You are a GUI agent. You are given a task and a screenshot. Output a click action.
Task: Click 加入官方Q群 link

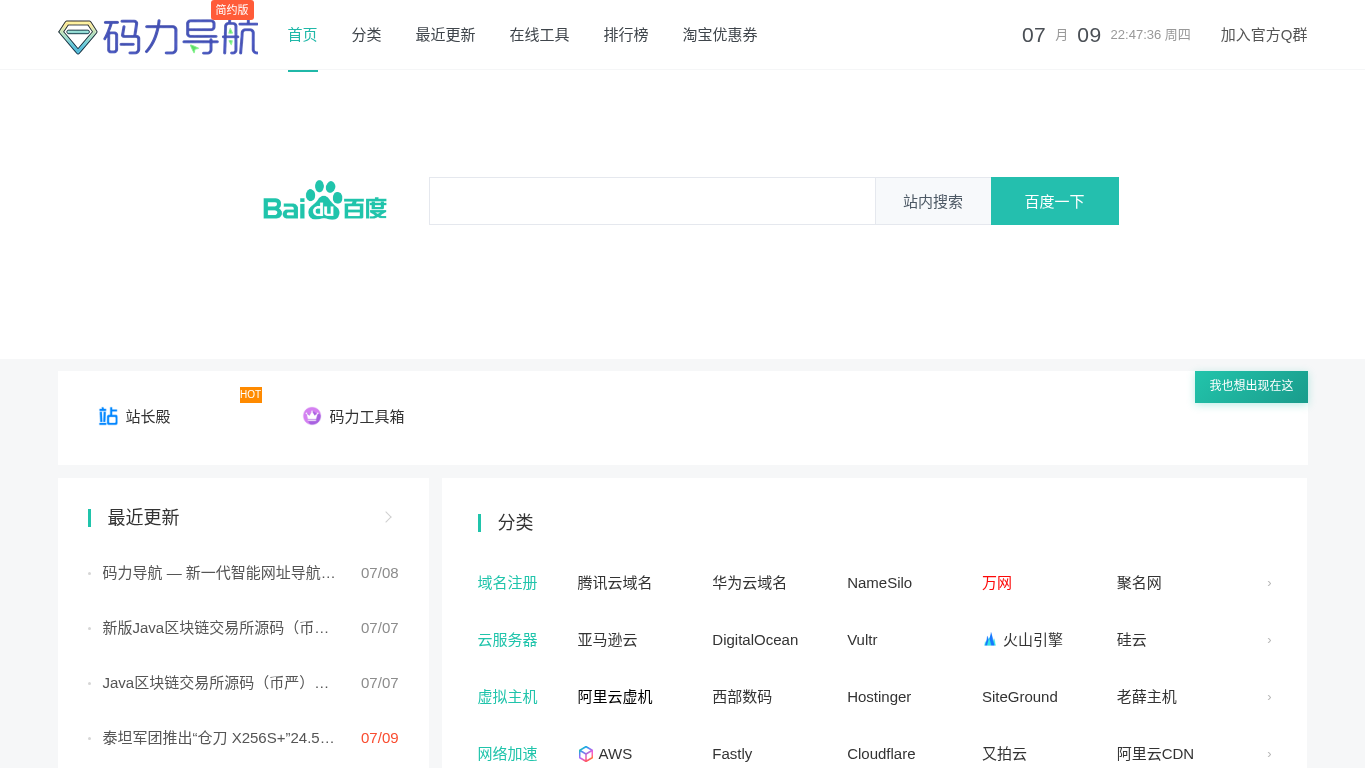pos(1264,35)
